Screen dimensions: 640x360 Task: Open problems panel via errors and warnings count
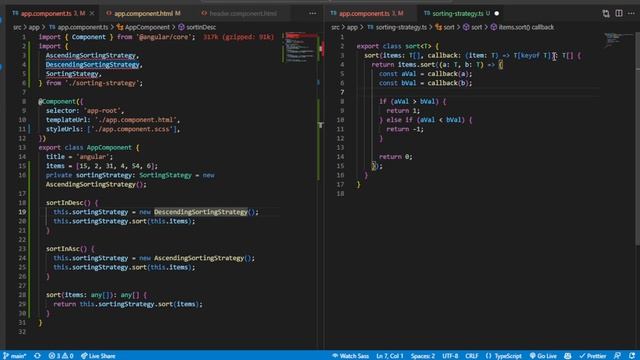[x=61, y=356]
